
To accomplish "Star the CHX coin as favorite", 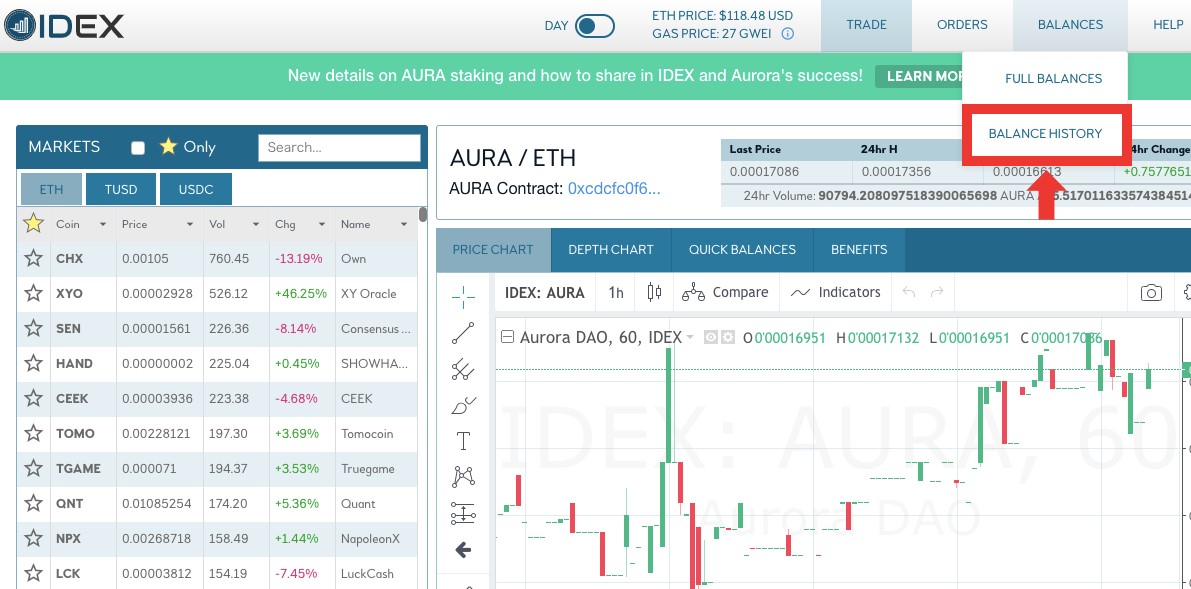I will click(x=34, y=258).
